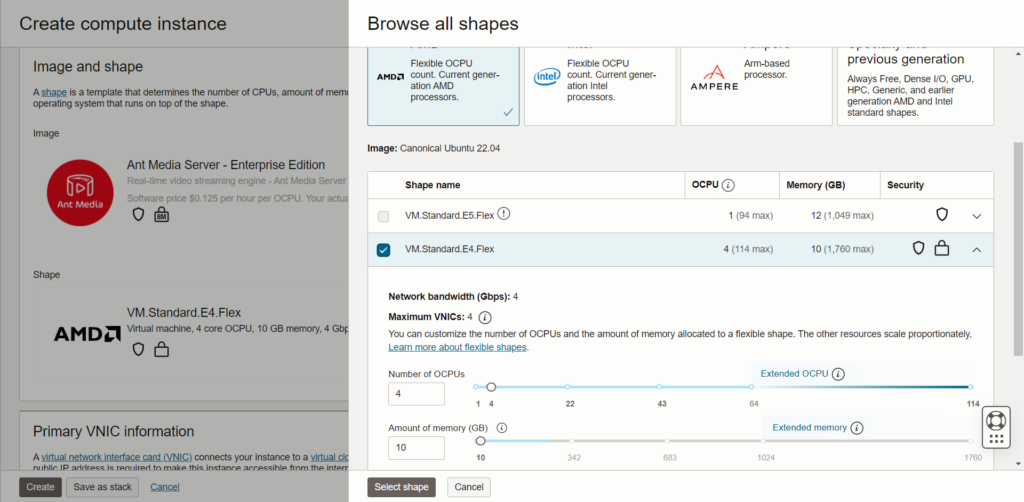
Task: Expand the VM.Standard.E5.Flex row details
Action: point(977,216)
